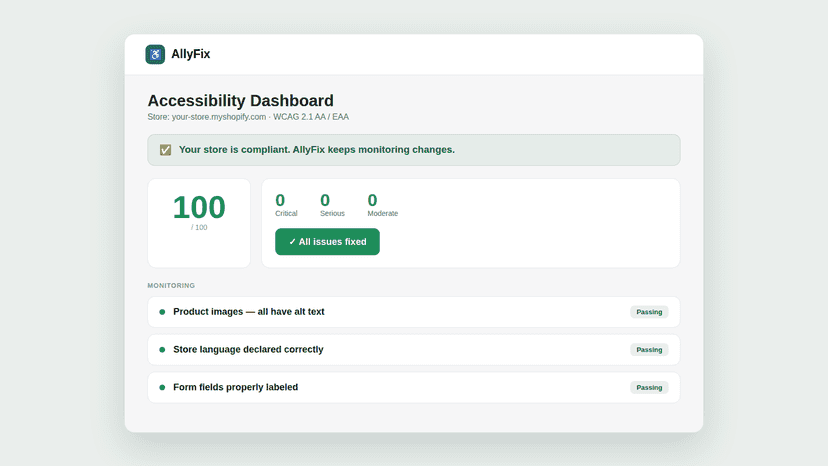Click the Passing badge for Product images
This screenshot has height=466, width=828.
point(649,312)
